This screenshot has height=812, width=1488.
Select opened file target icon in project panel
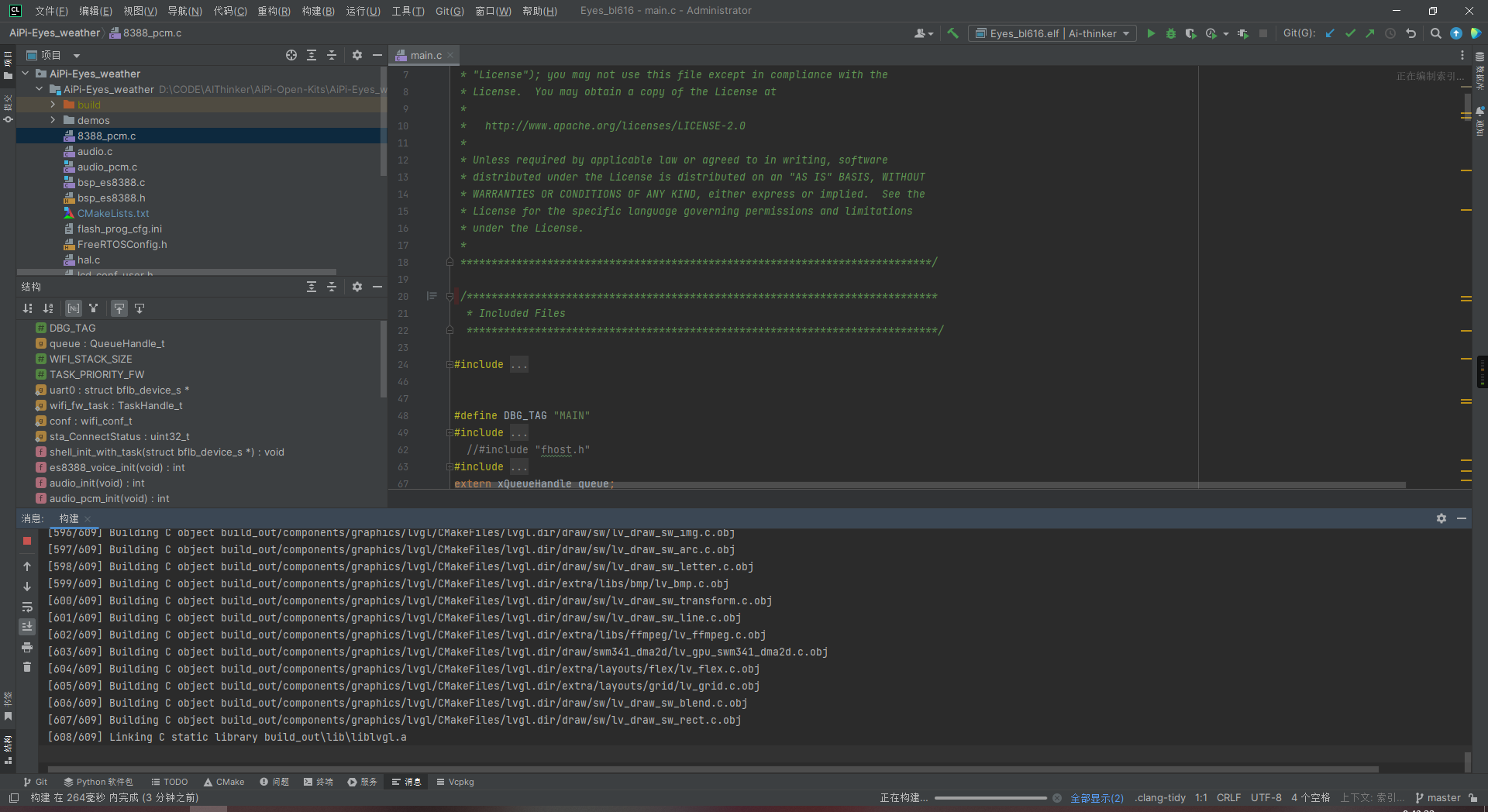click(x=291, y=55)
